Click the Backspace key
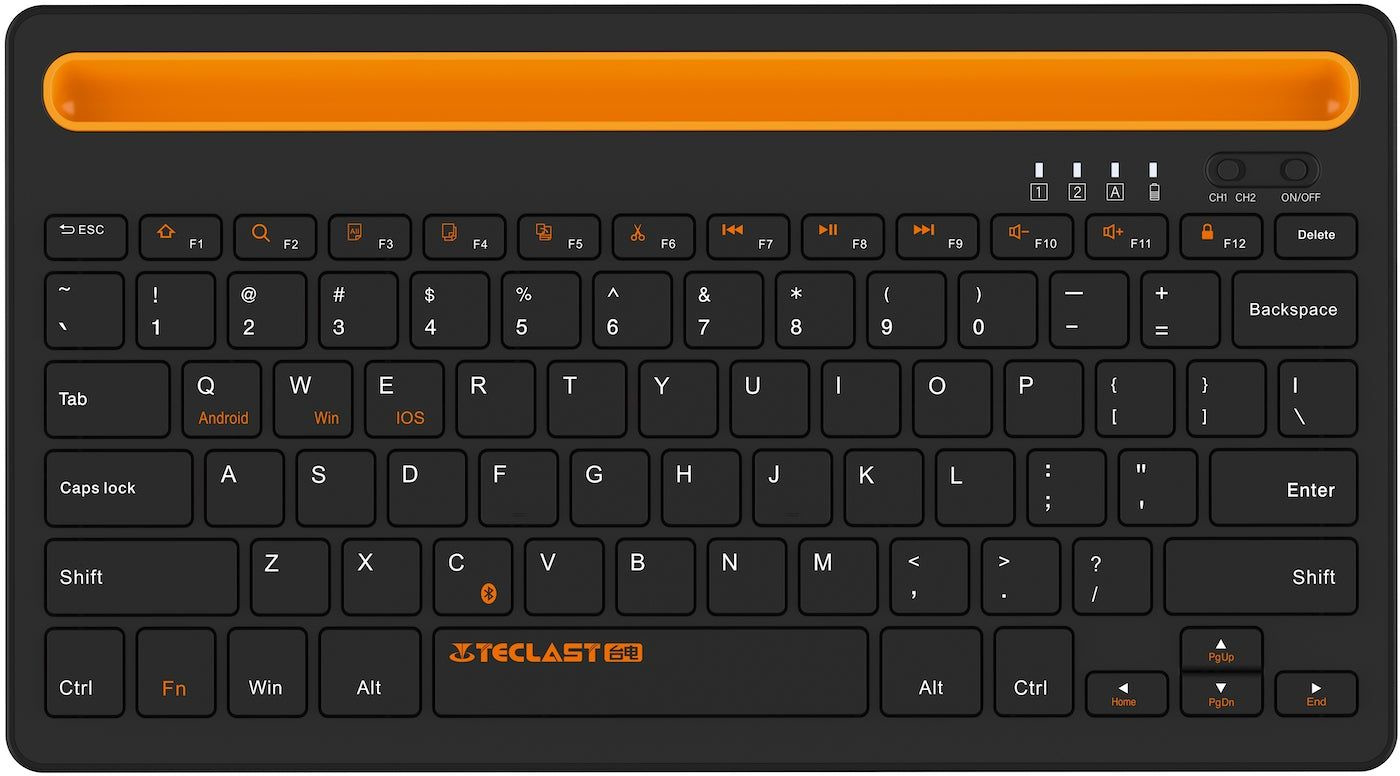The image size is (1400, 776). tap(1294, 310)
